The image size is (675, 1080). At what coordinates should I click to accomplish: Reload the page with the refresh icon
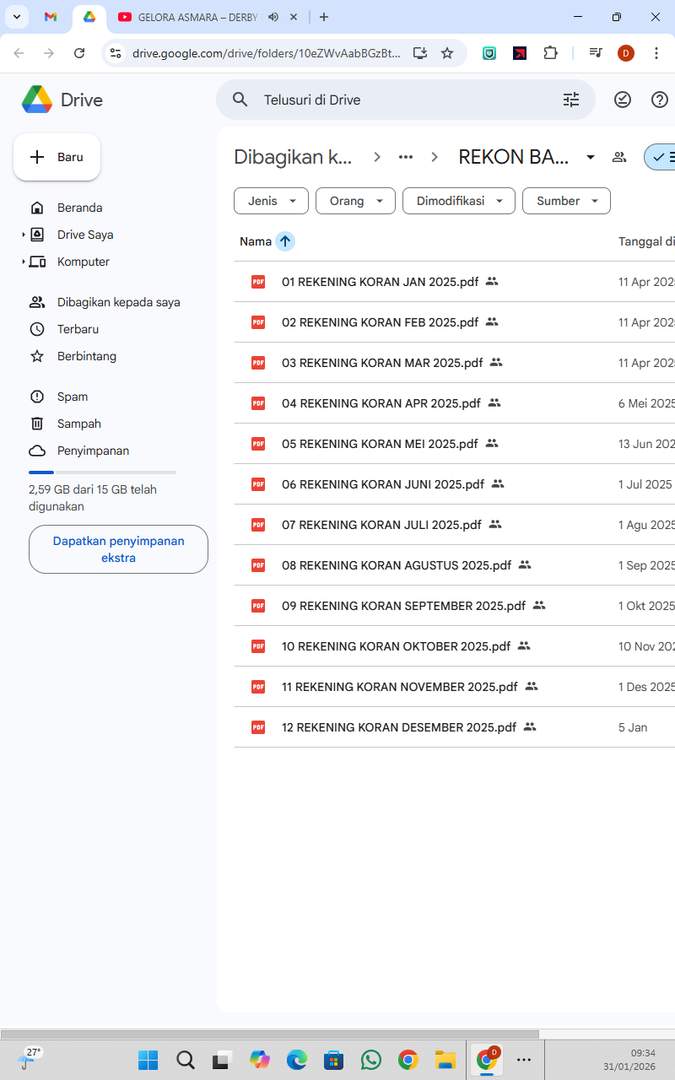(79, 53)
